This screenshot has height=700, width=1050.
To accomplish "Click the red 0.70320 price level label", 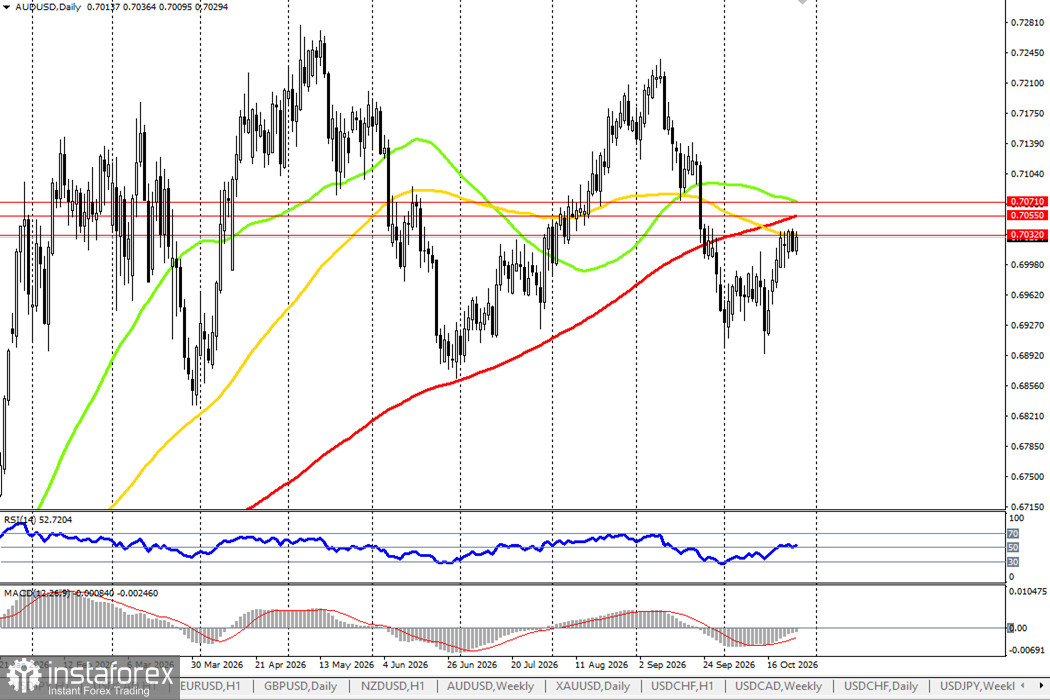I will pos(1027,235).
